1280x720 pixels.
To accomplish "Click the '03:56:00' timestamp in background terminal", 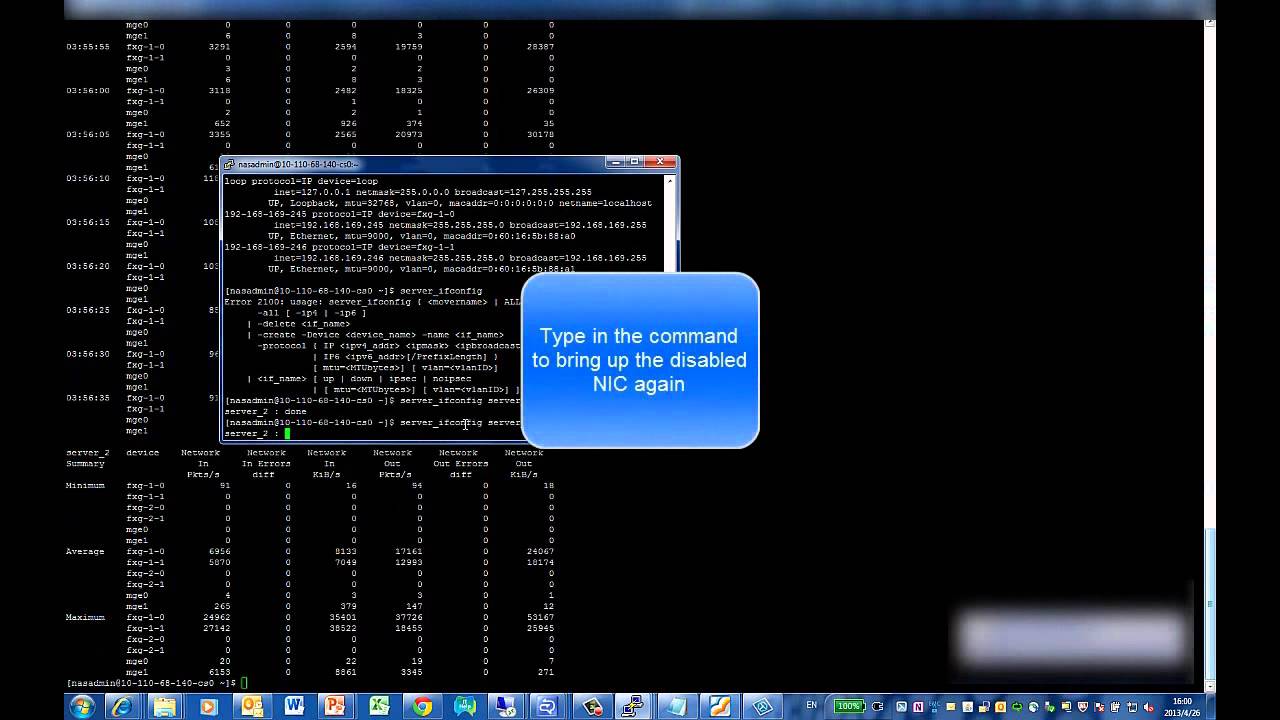I will point(88,91).
